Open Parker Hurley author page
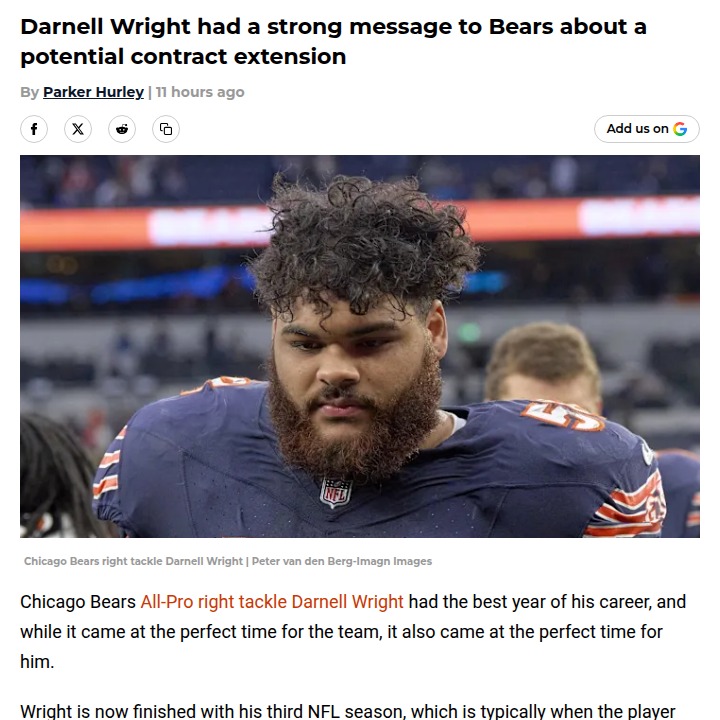Image resolution: width=720 pixels, height=720 pixels. click(93, 92)
